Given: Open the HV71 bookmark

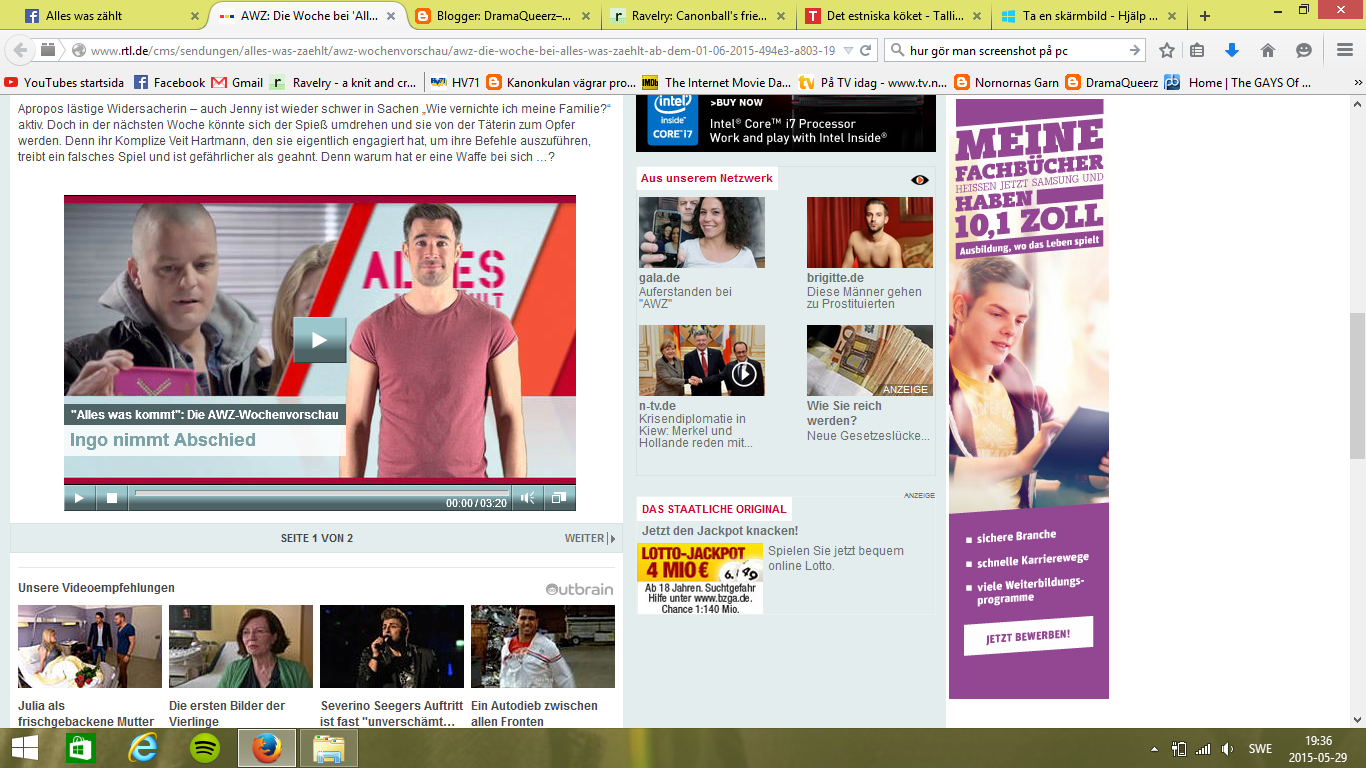Looking at the screenshot, I should (x=456, y=83).
